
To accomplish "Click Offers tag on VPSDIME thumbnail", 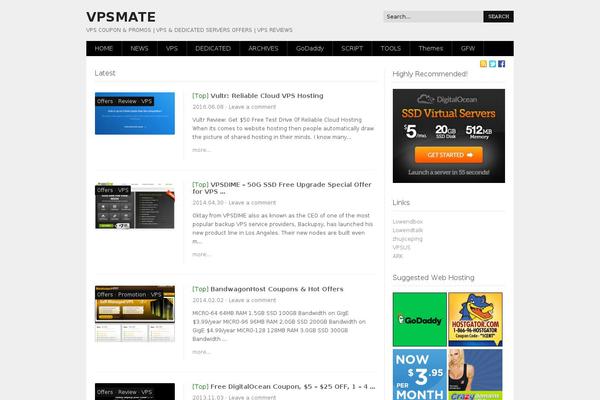I will [x=105, y=190].
